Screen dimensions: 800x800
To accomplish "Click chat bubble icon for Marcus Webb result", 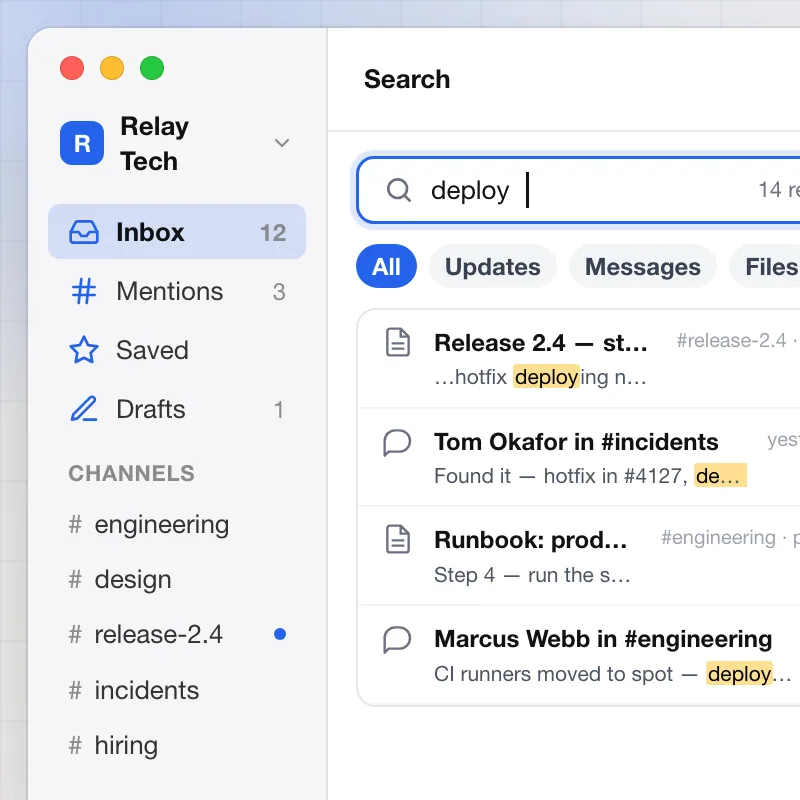I will (397, 639).
